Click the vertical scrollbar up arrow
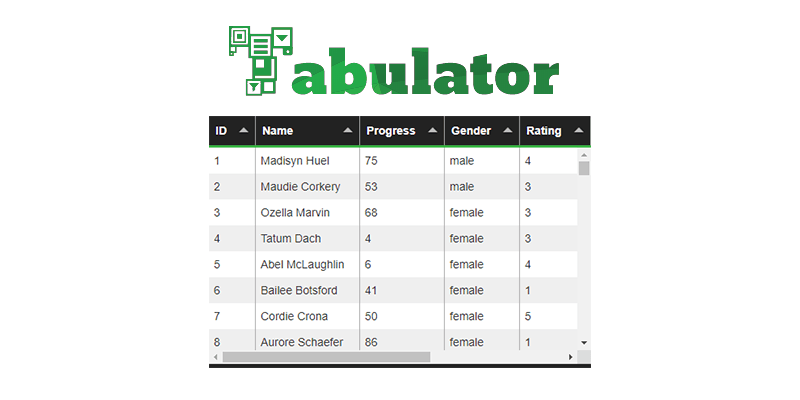 [x=584, y=155]
